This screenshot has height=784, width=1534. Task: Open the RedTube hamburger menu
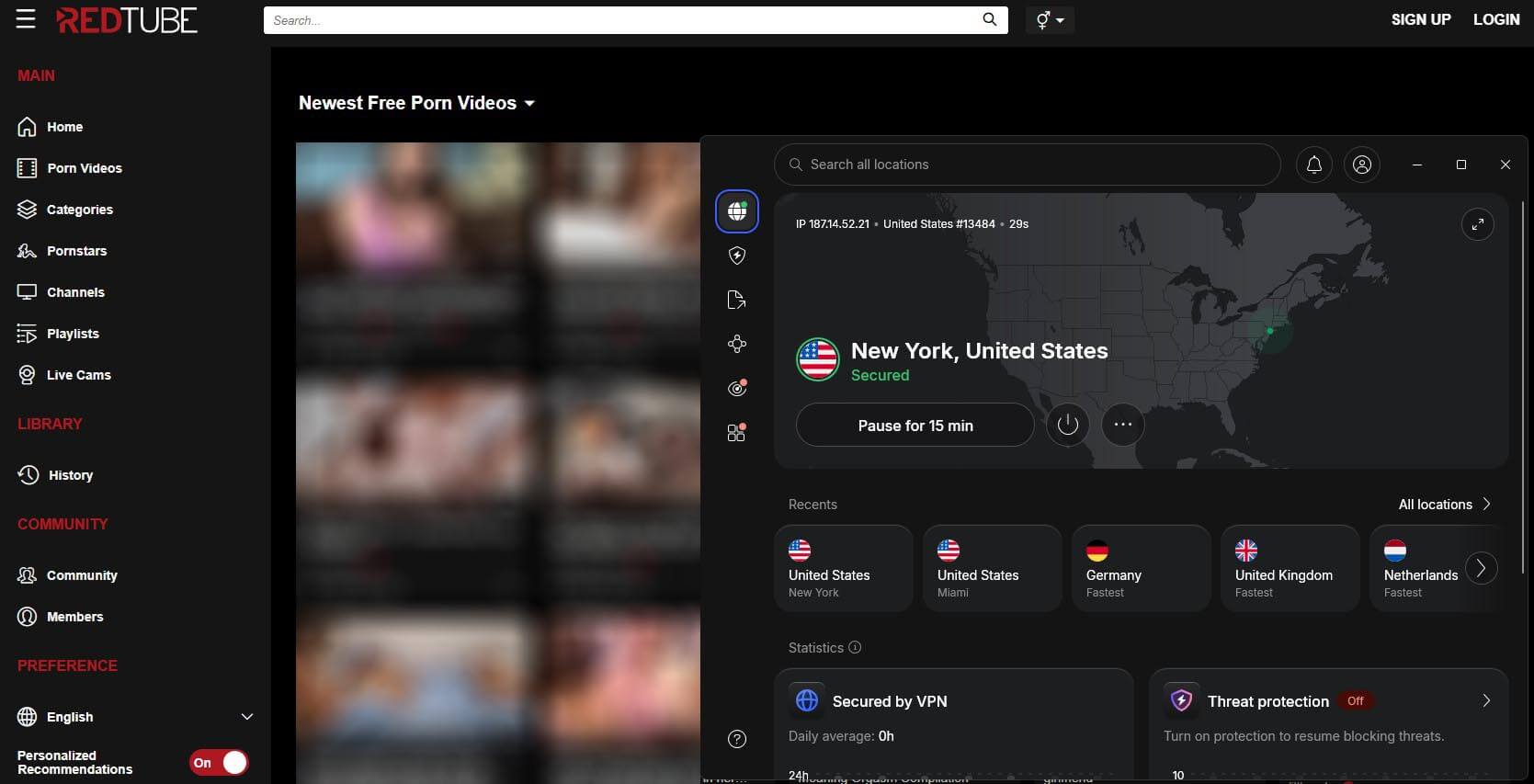[26, 19]
